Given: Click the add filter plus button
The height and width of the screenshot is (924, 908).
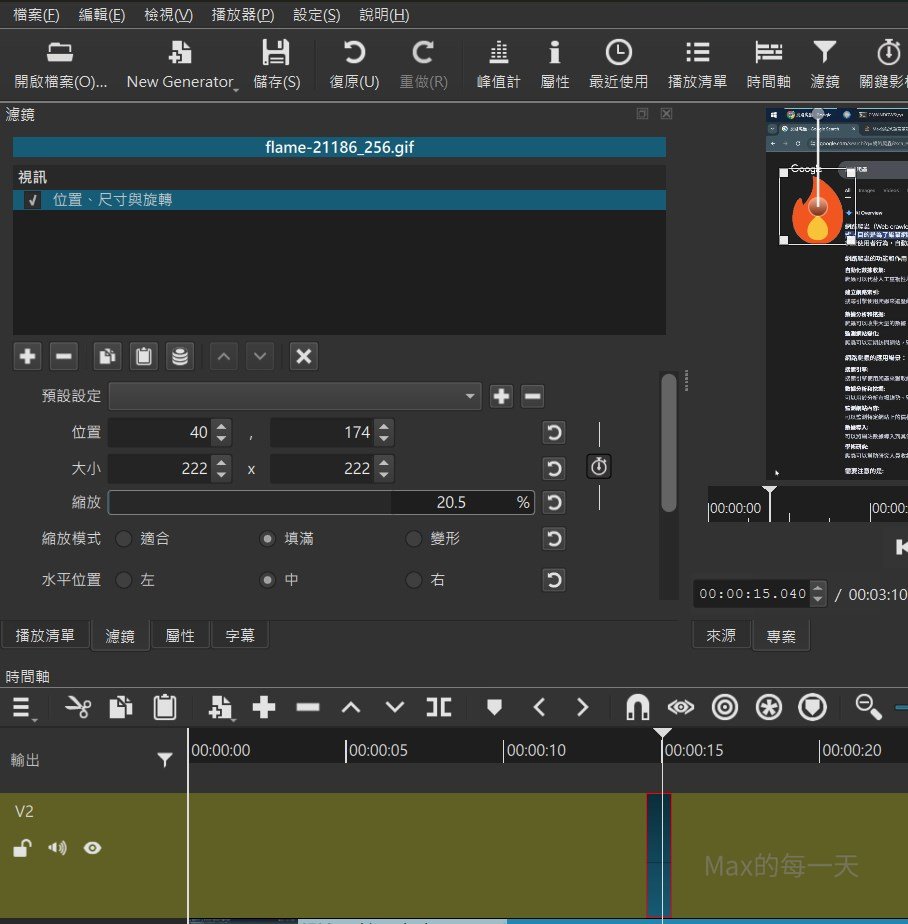Looking at the screenshot, I should click(x=28, y=356).
